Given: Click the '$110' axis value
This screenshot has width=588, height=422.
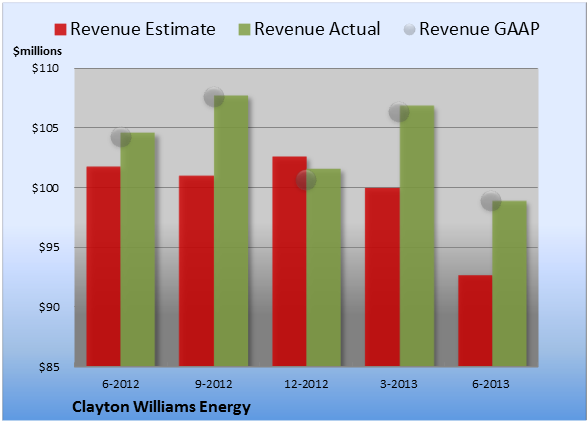Looking at the screenshot, I should click(x=45, y=68).
